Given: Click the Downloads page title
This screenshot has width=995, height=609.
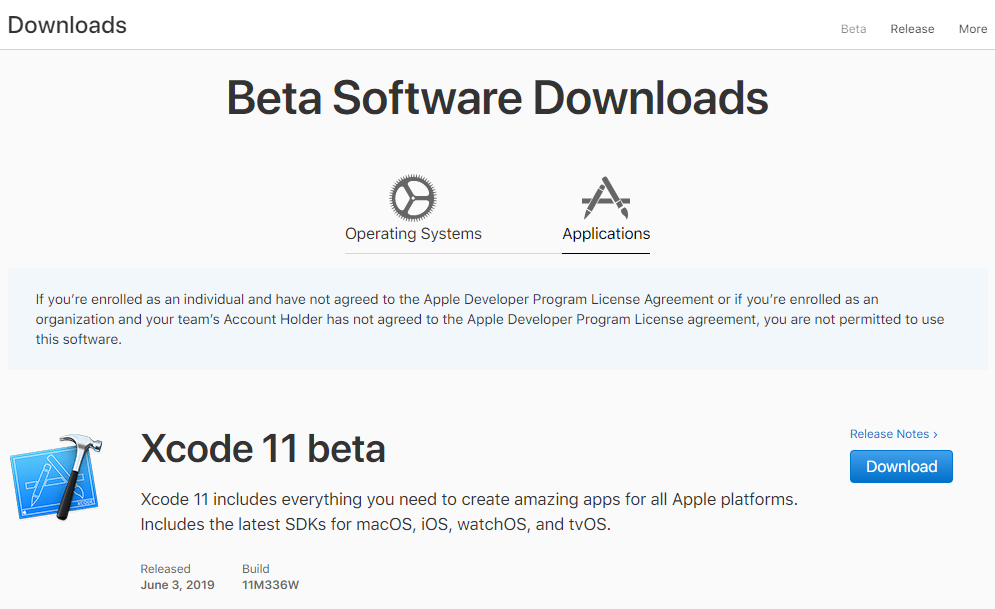Looking at the screenshot, I should pyautogui.click(x=67, y=25).
